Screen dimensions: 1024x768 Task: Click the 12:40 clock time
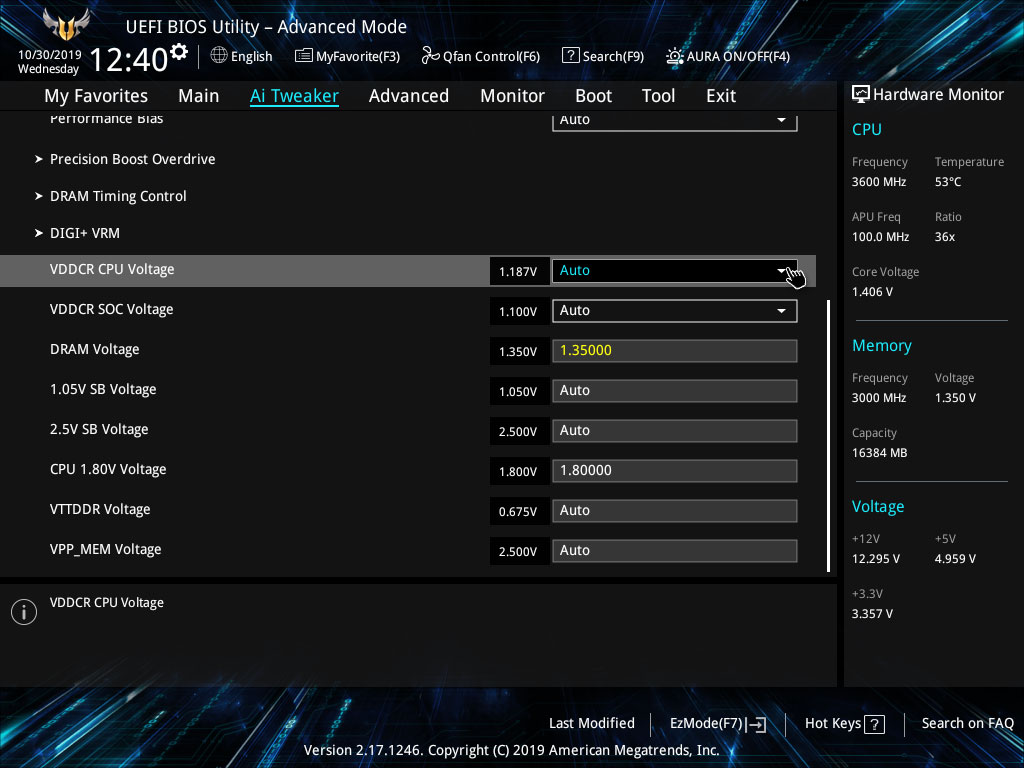(x=129, y=60)
